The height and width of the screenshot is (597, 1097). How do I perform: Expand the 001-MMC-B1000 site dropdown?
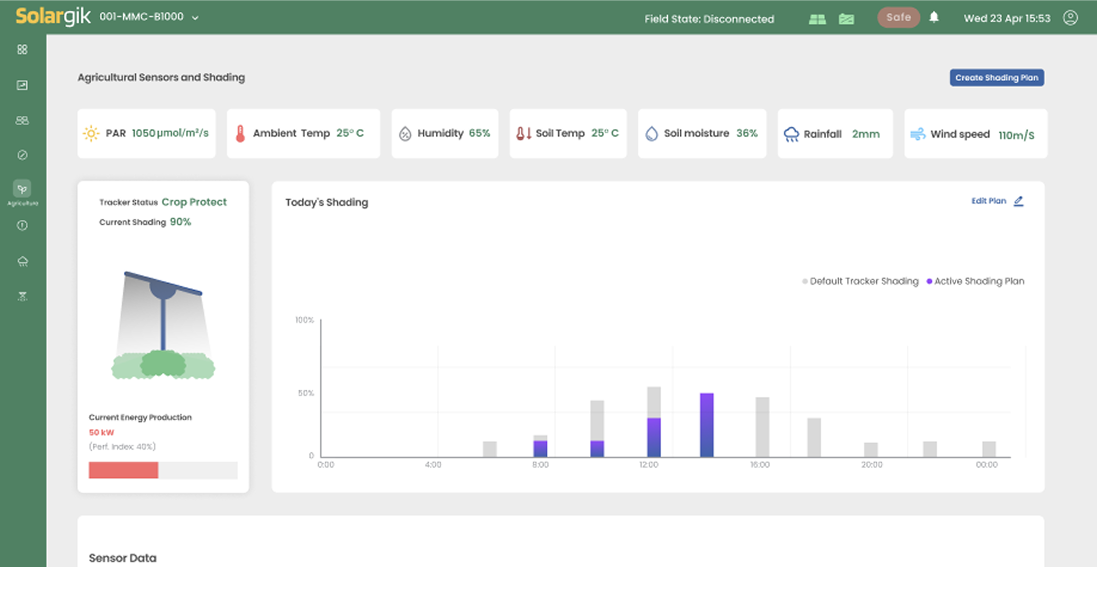pos(149,17)
